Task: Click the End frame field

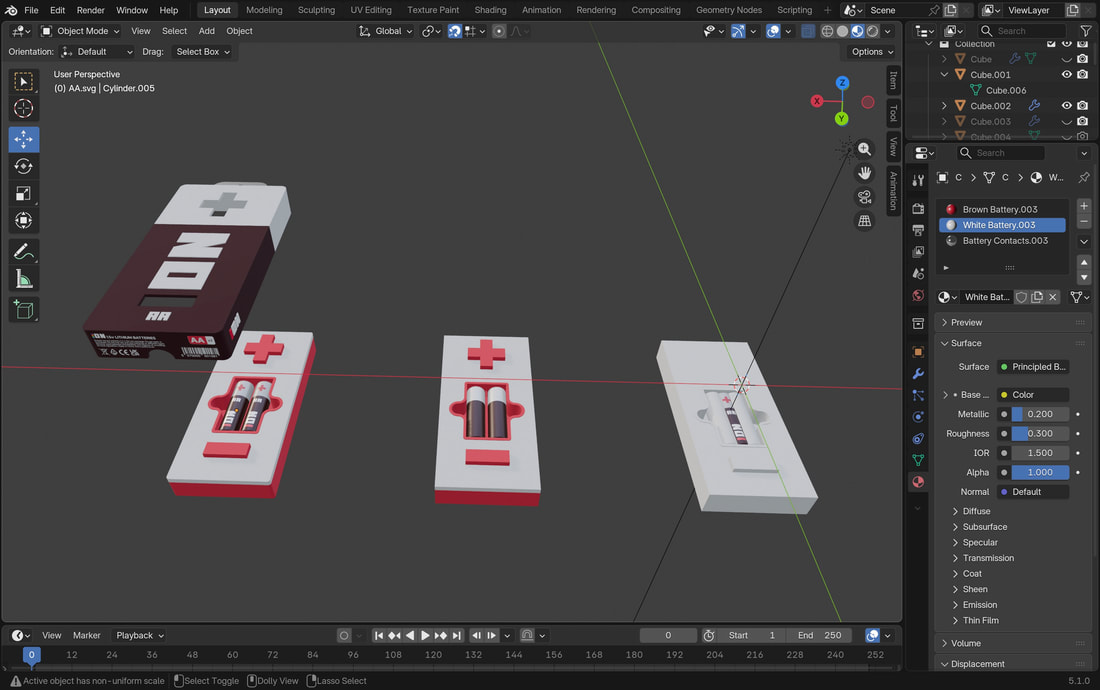Action: point(819,635)
